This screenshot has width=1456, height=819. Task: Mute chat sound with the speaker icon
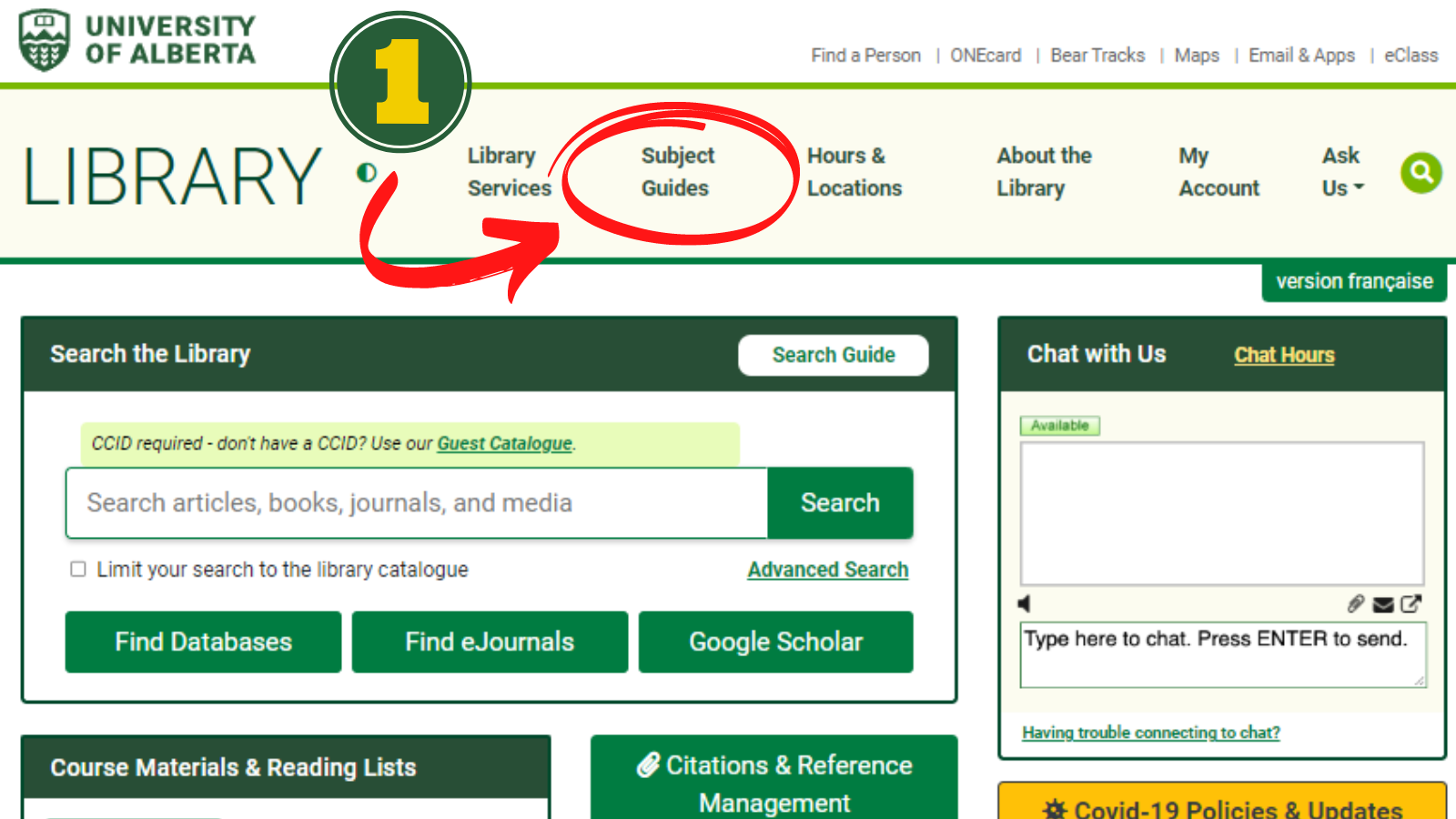click(x=1025, y=603)
